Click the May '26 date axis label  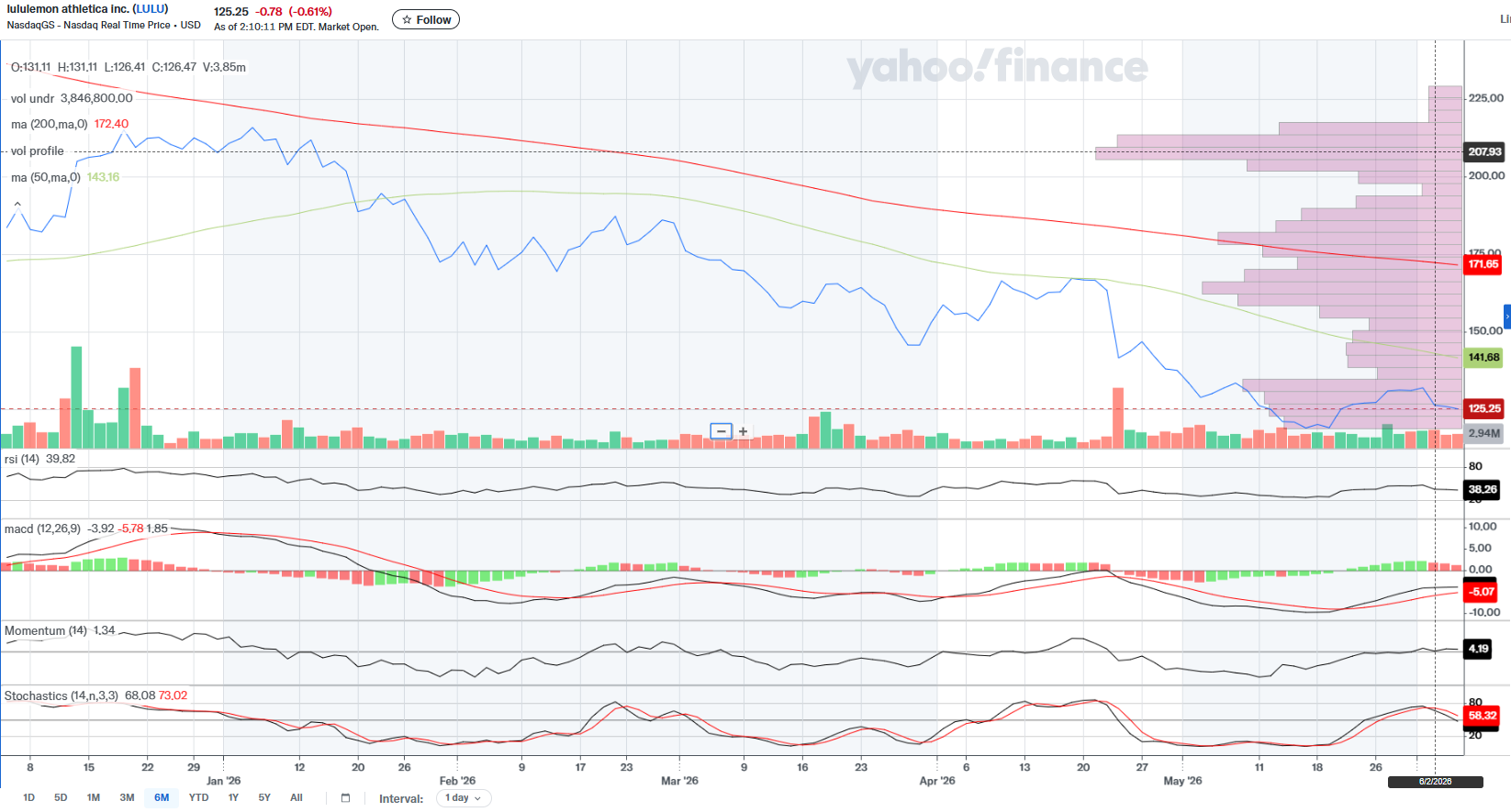coord(1182,781)
